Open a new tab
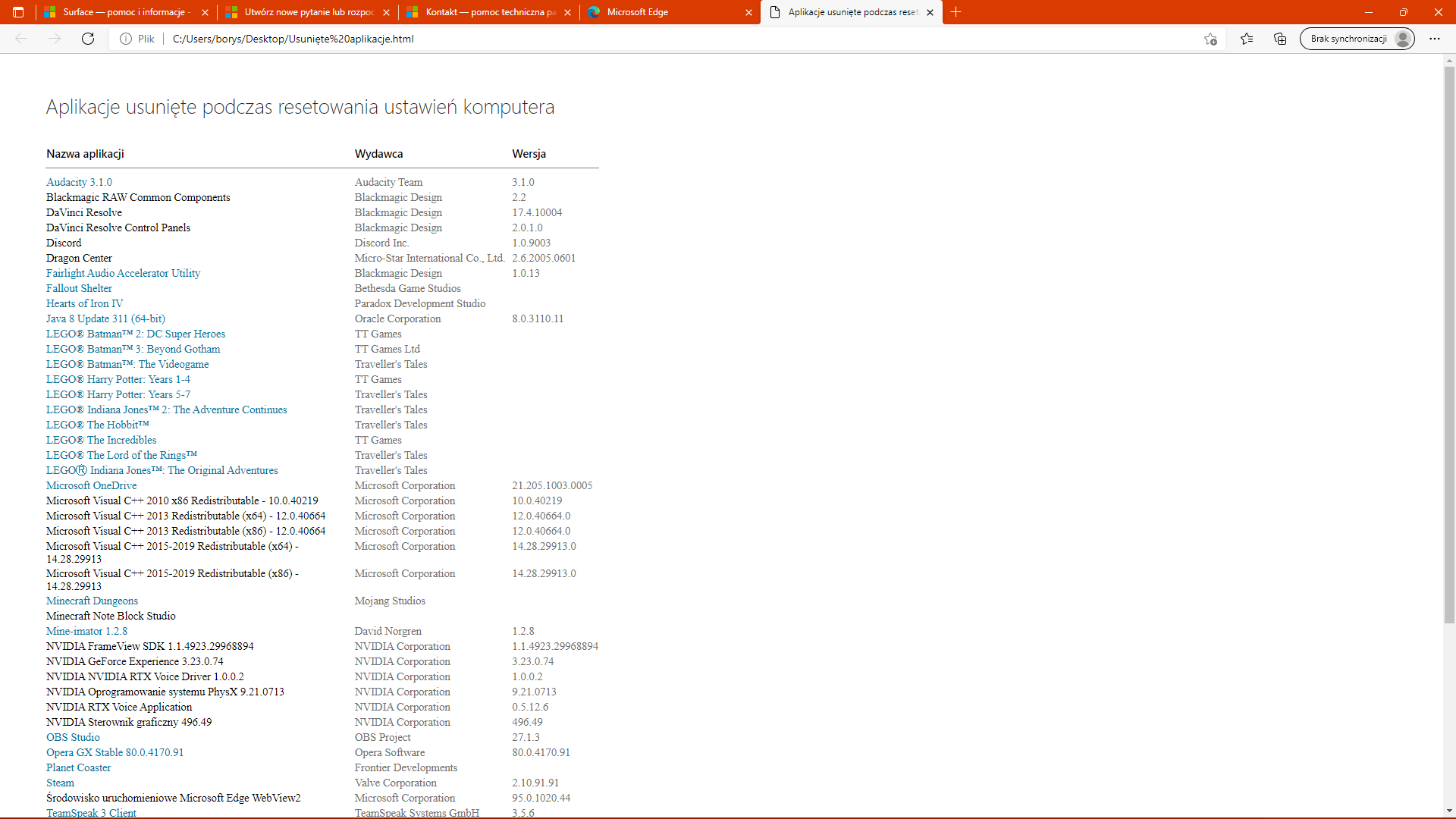 956,12
